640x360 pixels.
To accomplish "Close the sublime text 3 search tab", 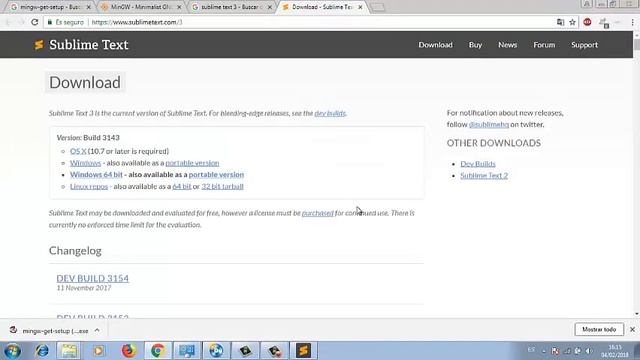I will tap(269, 7).
